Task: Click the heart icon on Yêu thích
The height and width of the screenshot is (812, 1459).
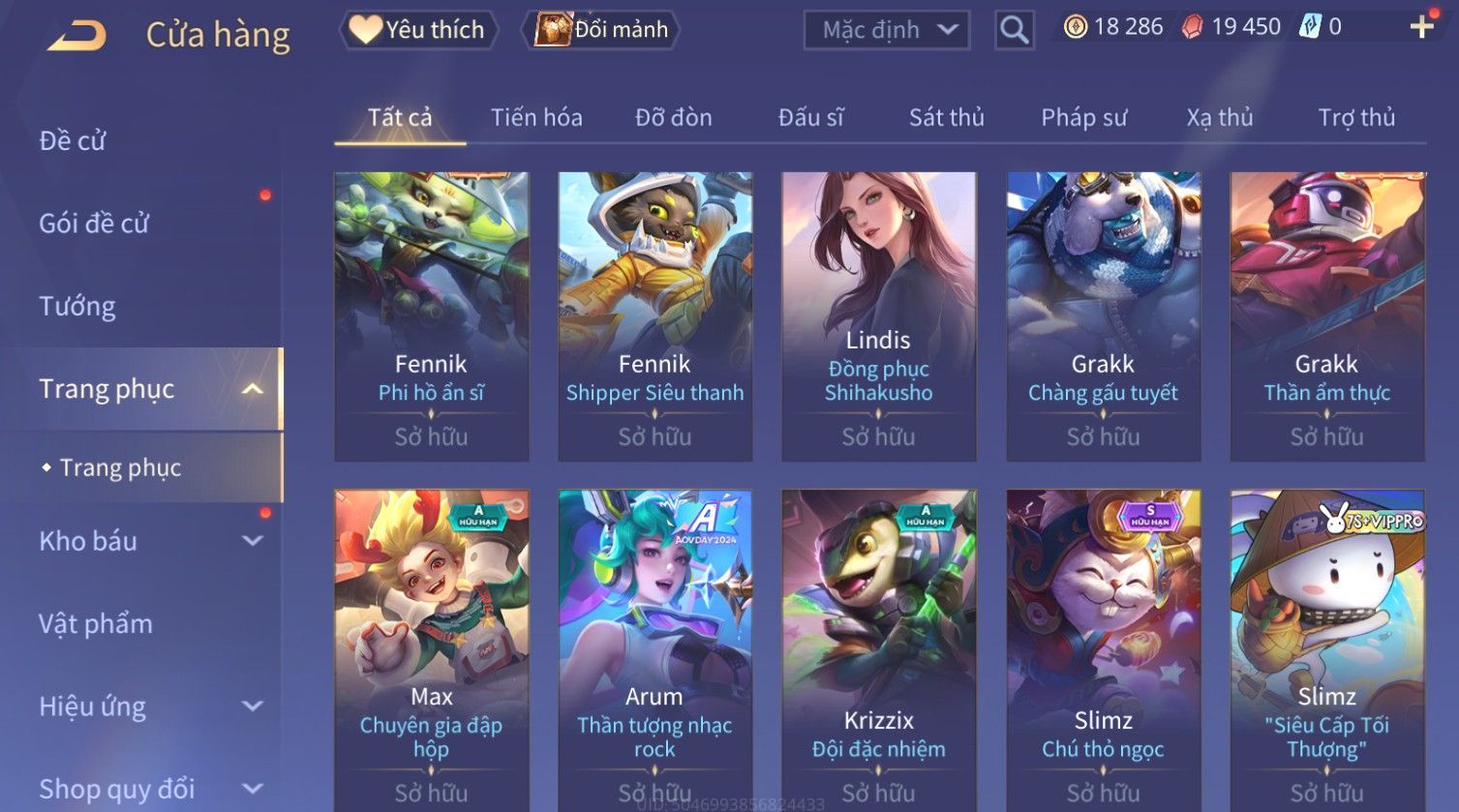Action: pos(365,29)
